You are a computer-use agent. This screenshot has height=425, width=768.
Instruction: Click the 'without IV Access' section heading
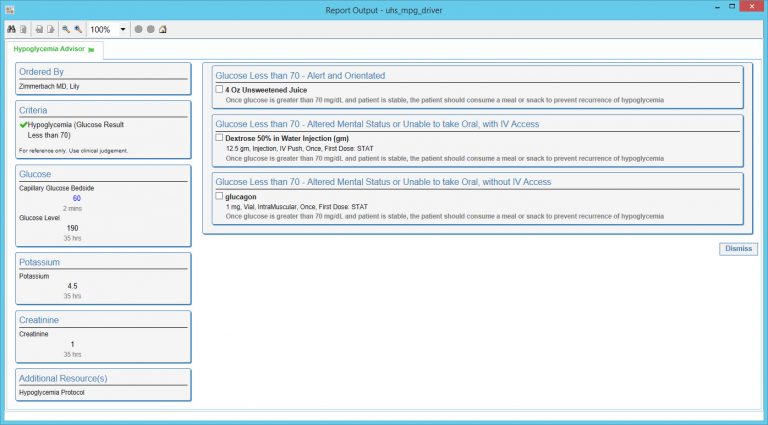[383, 182]
